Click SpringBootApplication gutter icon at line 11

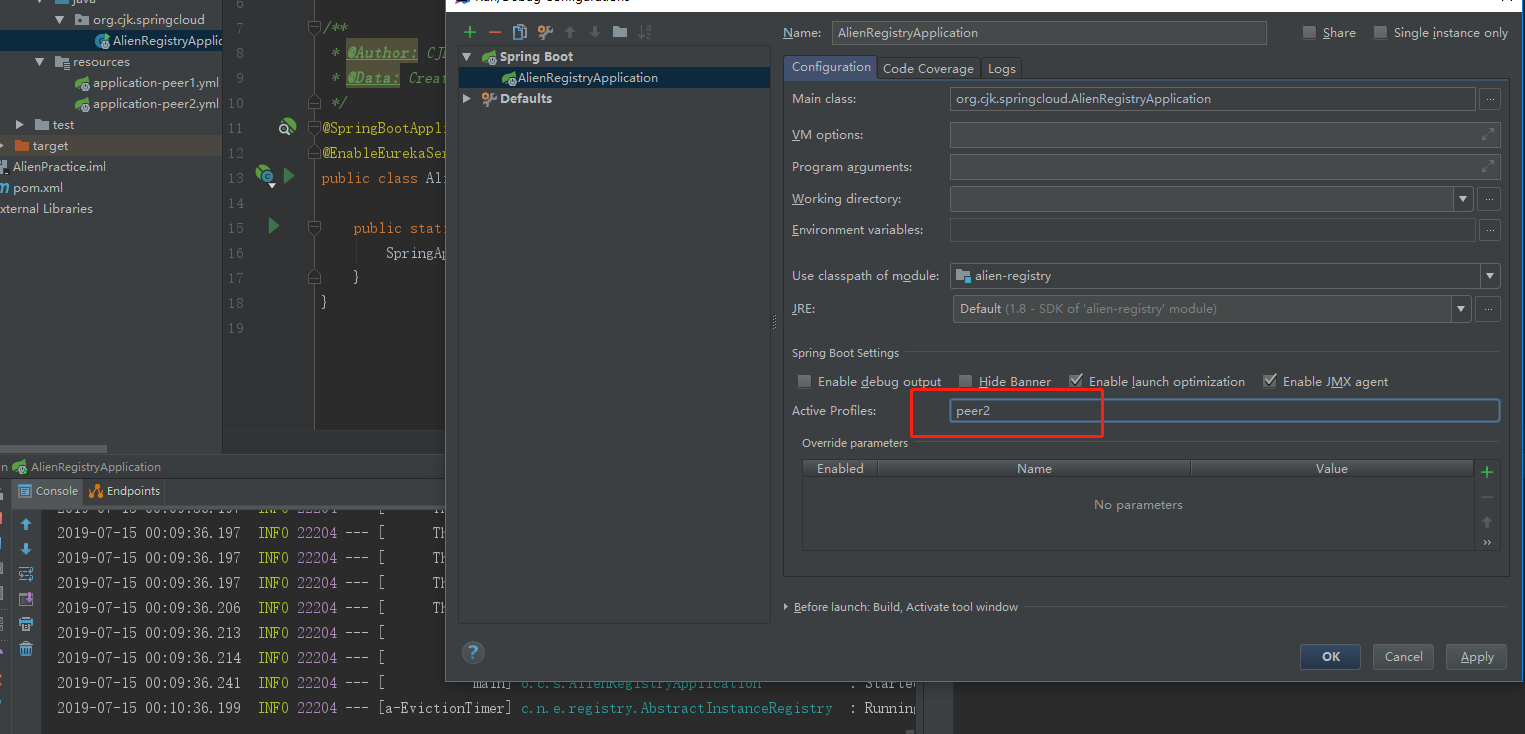287,127
